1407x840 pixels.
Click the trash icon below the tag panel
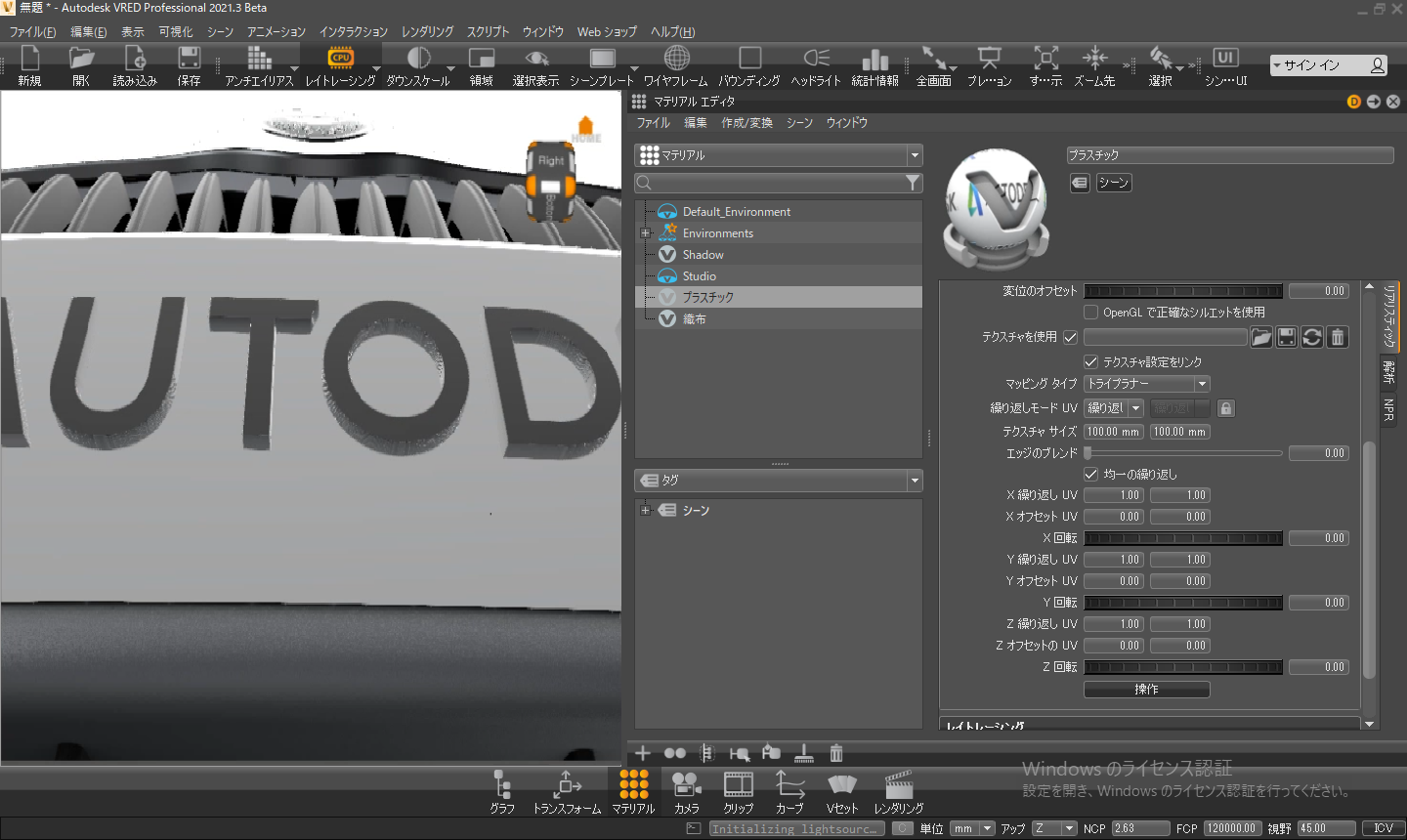[836, 753]
